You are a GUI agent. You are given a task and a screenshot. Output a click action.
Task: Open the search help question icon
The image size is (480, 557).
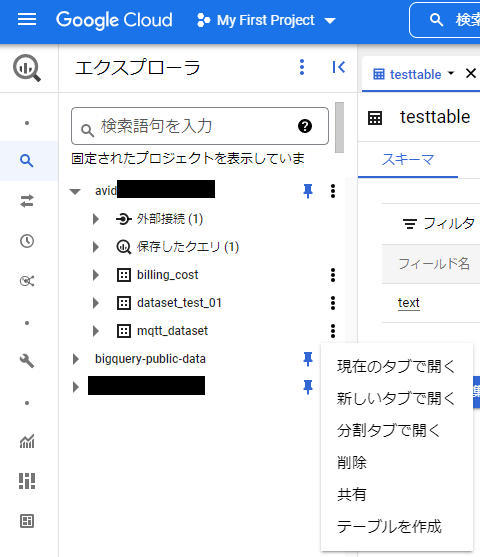[305, 126]
